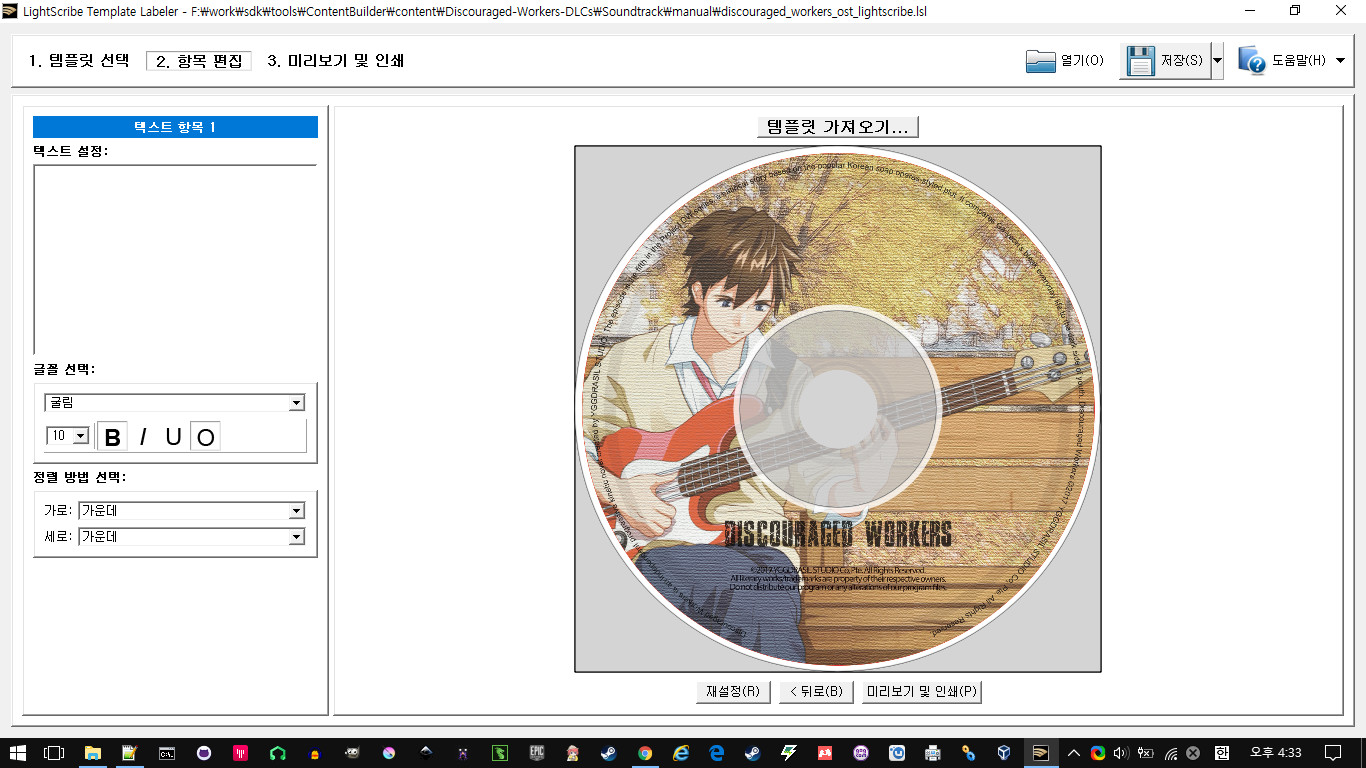Switch to 3. 미리보기 및 인쇄 step
The width and height of the screenshot is (1366, 768).
pyautogui.click(x=336, y=60)
